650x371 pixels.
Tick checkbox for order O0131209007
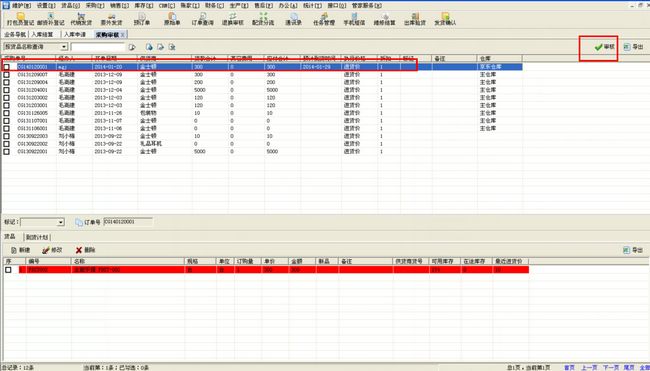[6, 75]
